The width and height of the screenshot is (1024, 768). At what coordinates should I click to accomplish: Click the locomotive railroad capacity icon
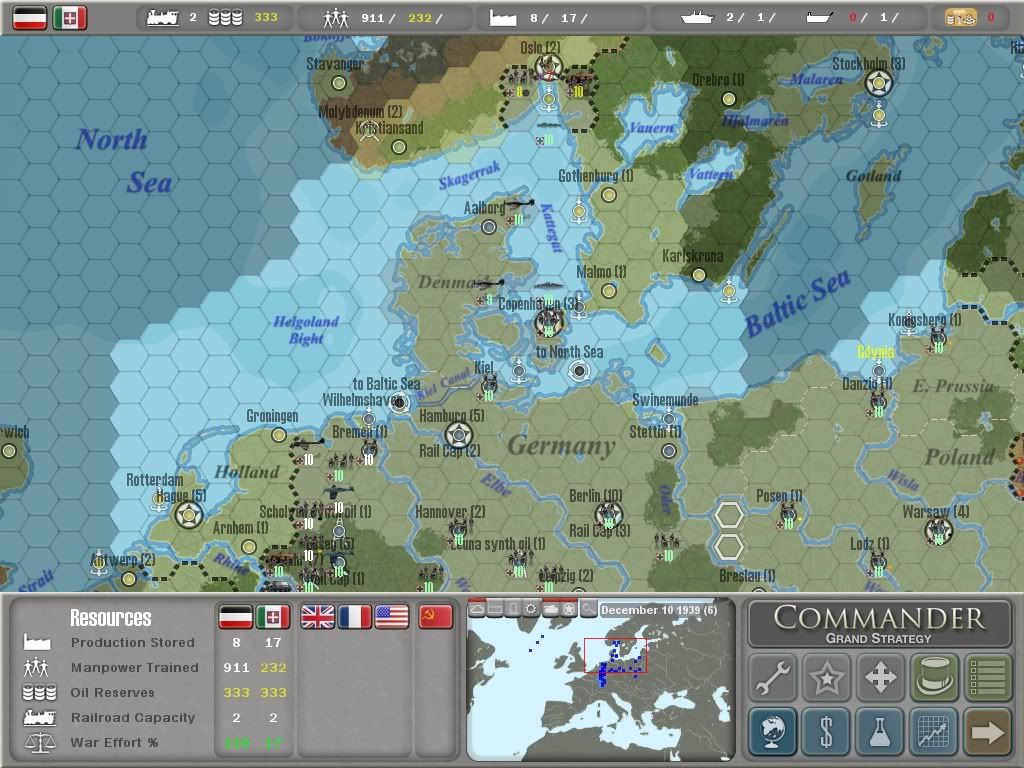[x=163, y=18]
